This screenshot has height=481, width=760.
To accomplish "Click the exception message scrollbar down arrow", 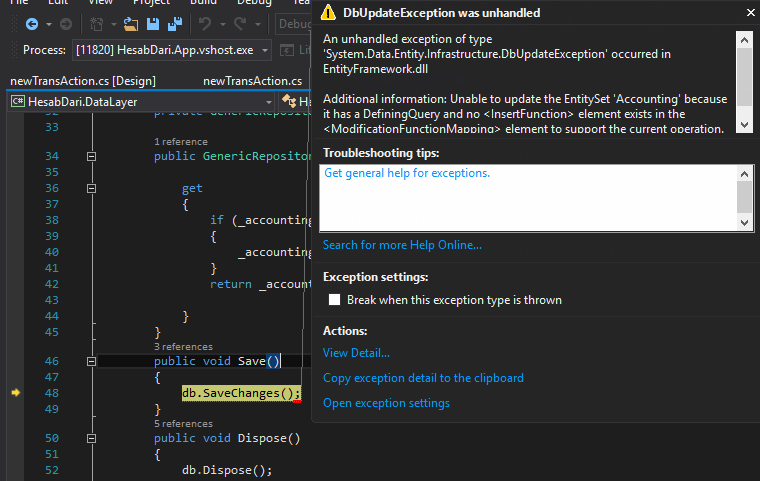I will (744, 124).
